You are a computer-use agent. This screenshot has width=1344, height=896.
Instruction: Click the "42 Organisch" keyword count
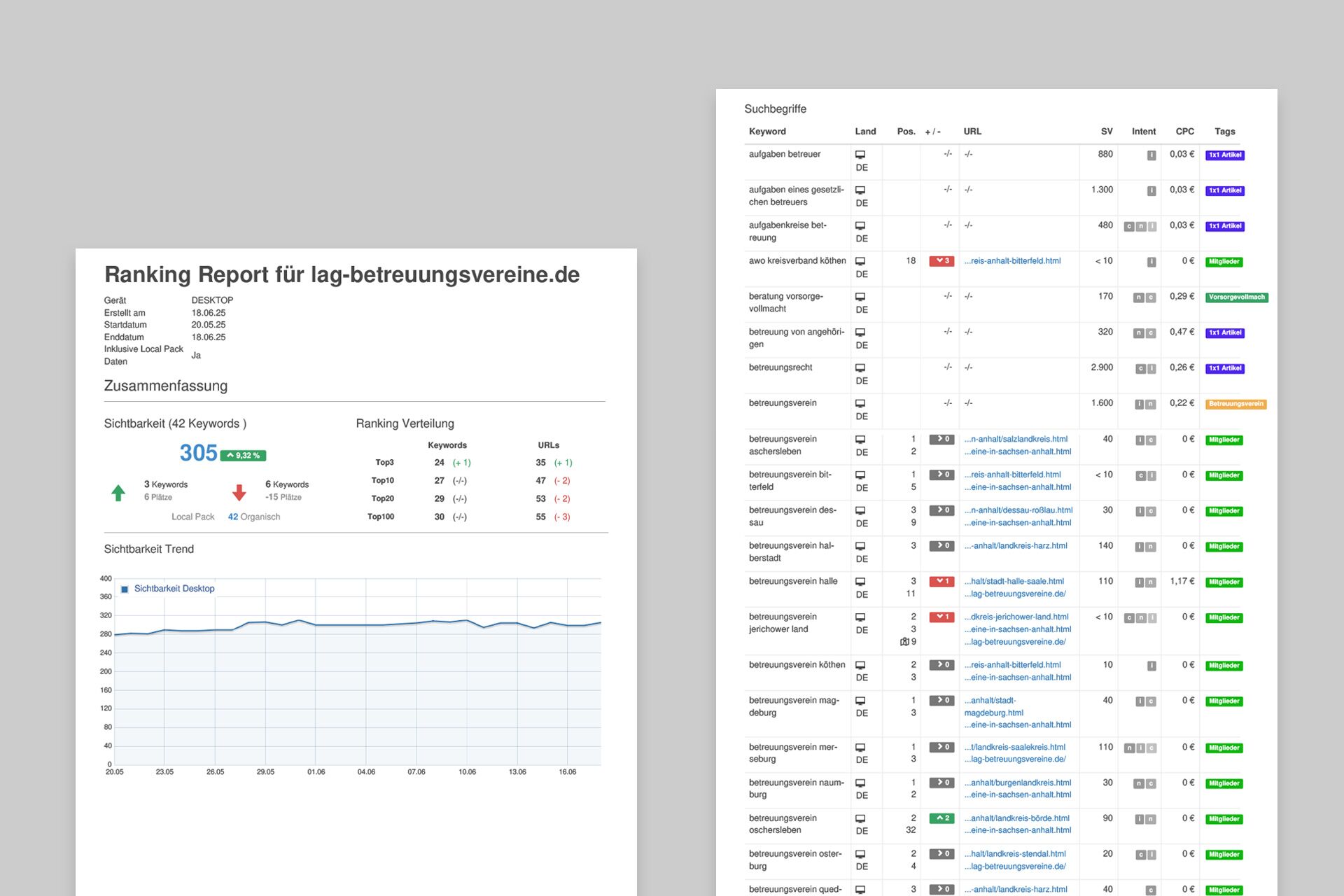[253, 517]
